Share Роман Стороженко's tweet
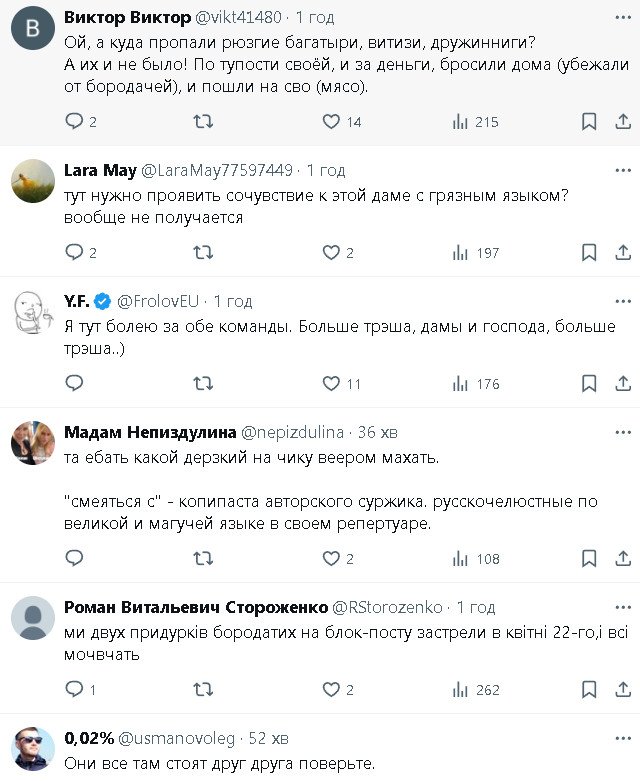Viewport: 640px width, 781px height. point(618,689)
